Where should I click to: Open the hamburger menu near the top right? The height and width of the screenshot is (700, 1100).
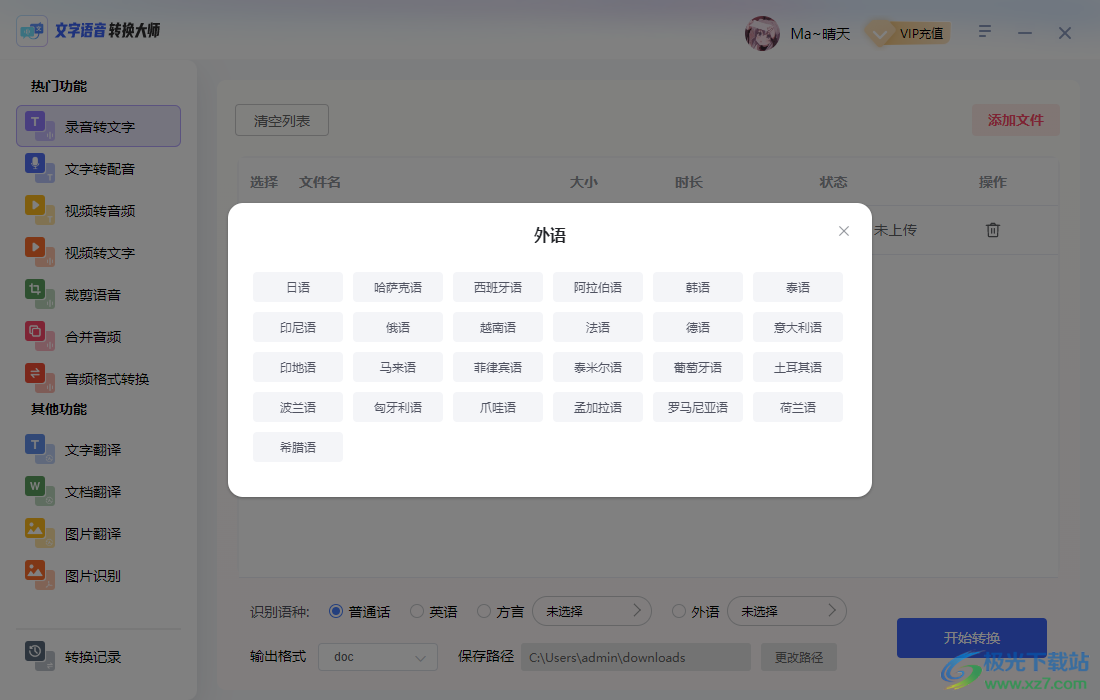coord(984,32)
